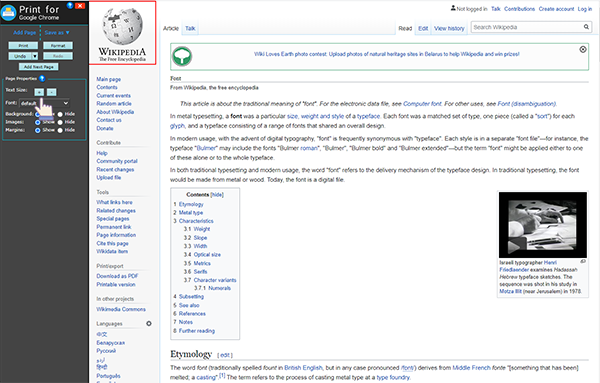Open Contributions link in the top bar

[519, 9]
